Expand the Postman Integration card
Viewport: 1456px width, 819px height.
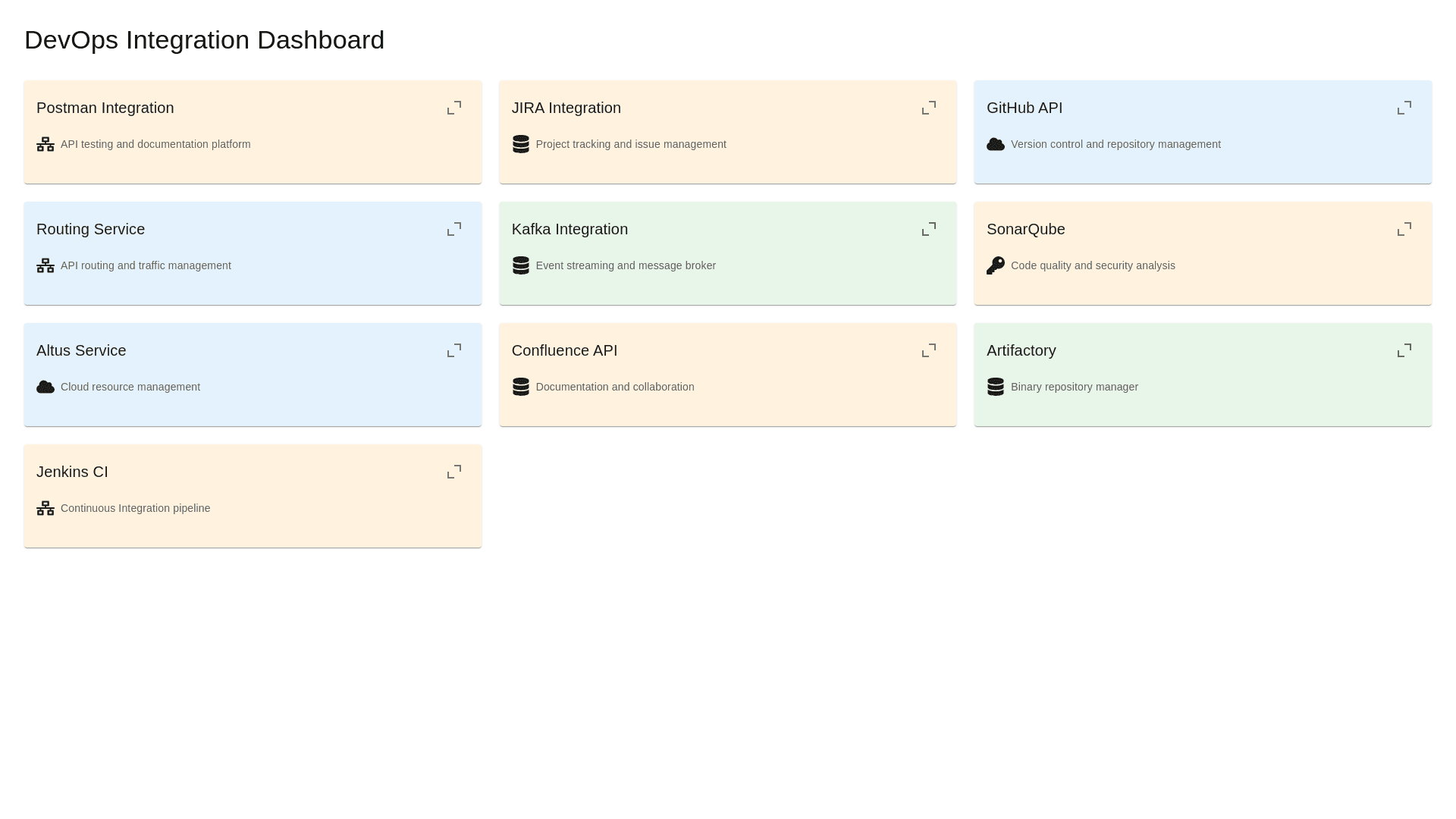[x=453, y=108]
